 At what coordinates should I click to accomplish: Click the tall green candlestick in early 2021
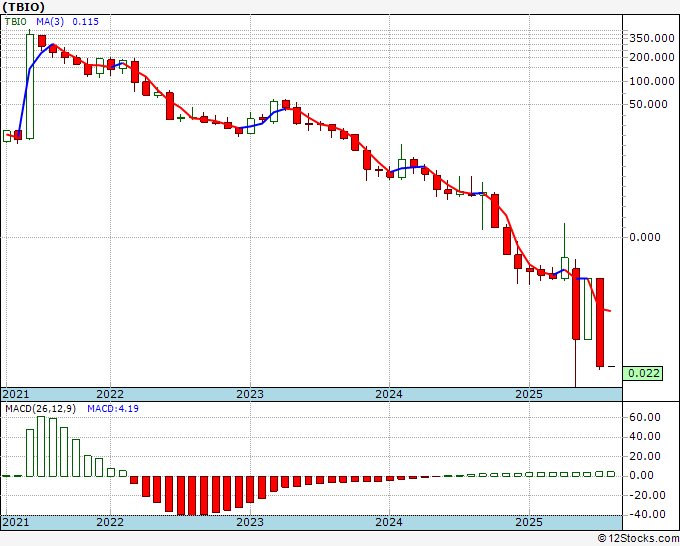30,86
